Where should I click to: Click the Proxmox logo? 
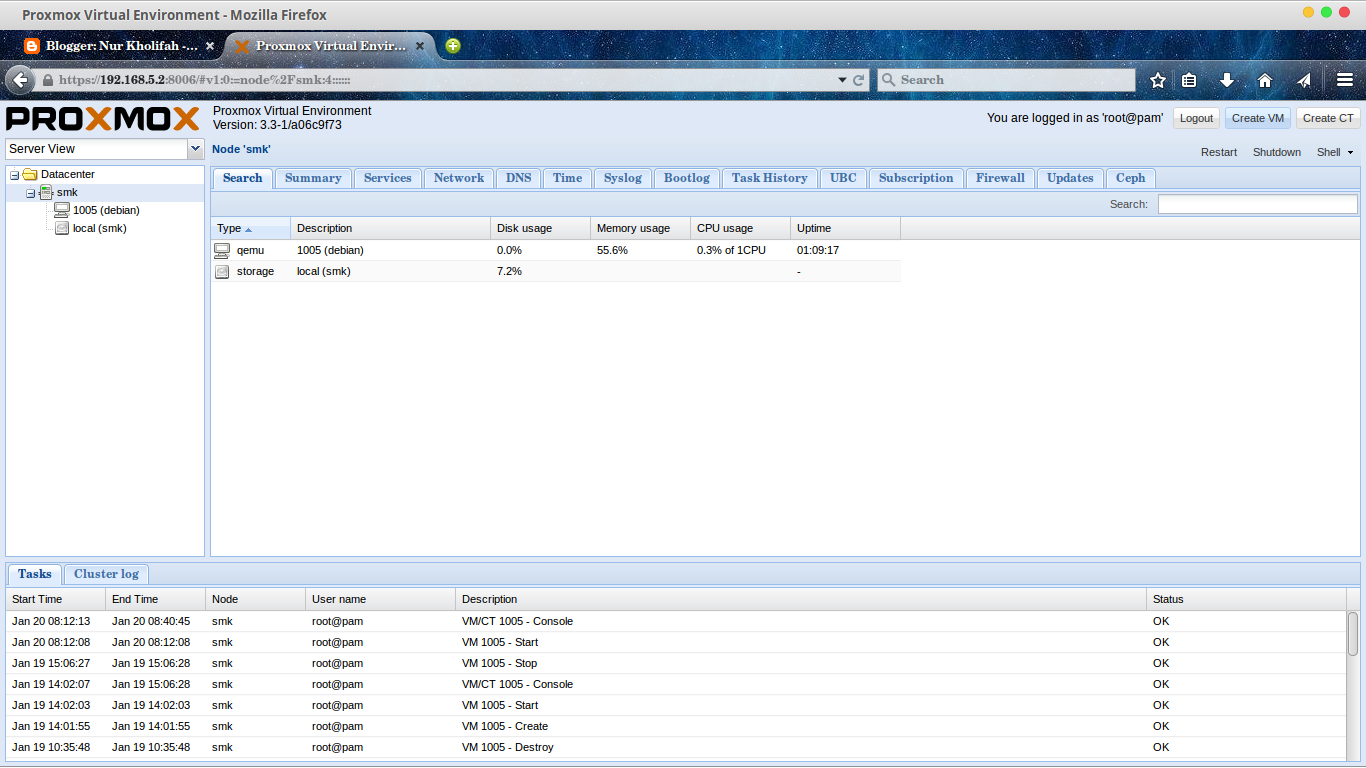pyautogui.click(x=103, y=119)
